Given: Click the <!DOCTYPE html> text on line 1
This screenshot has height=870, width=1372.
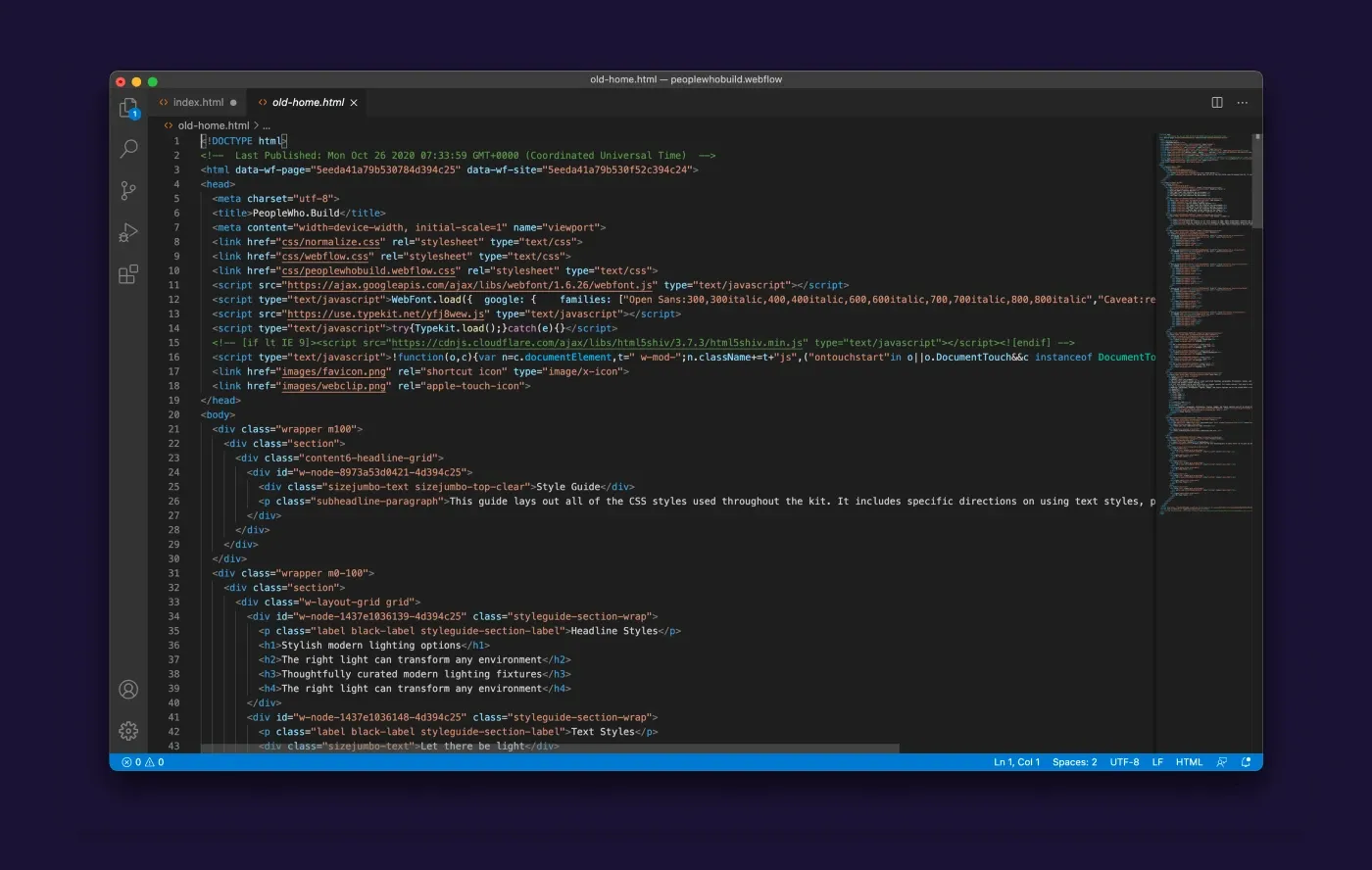Looking at the screenshot, I should coord(243,141).
